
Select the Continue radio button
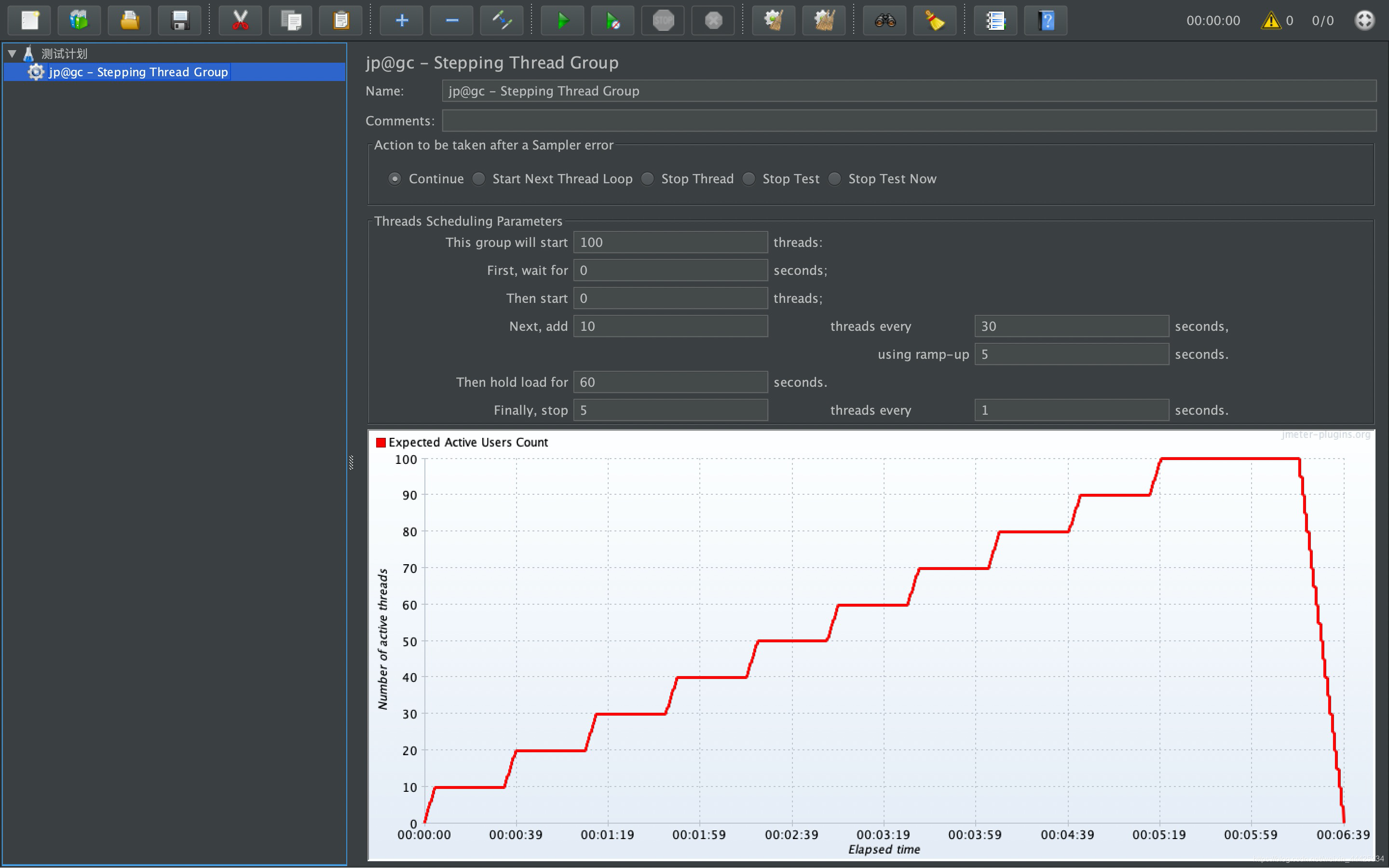pyautogui.click(x=395, y=178)
